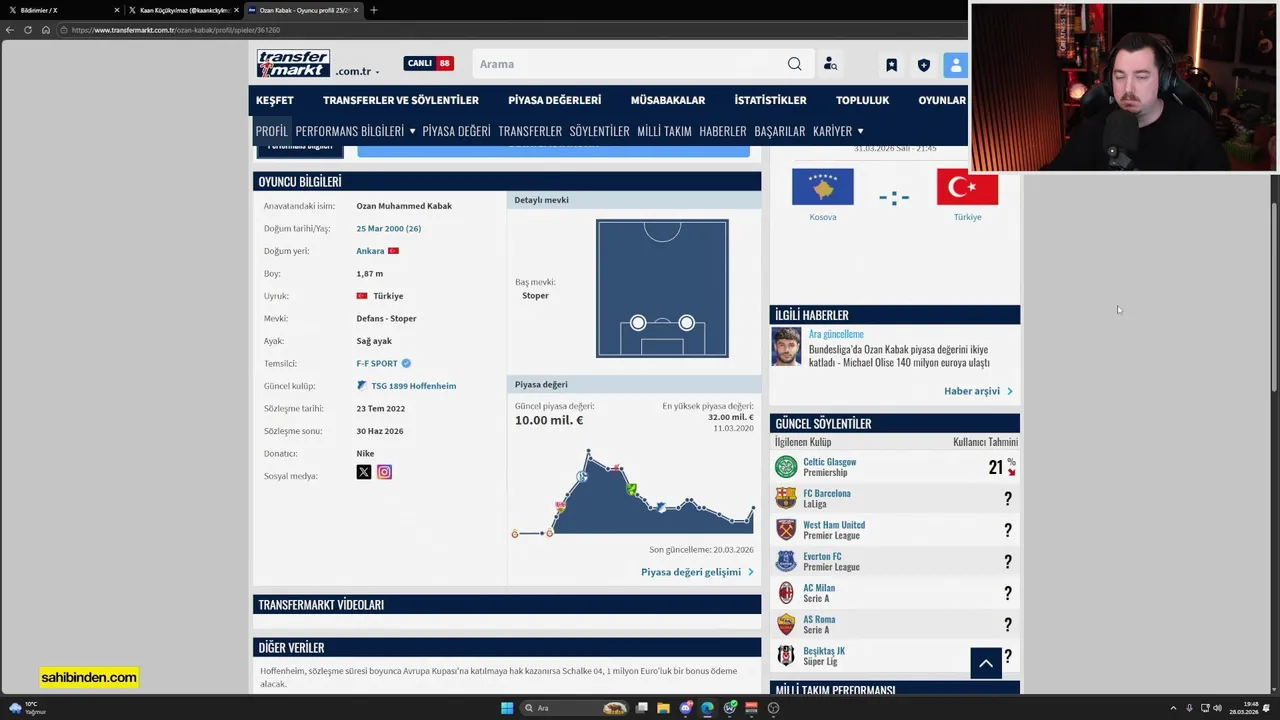1280x720 pixels.
Task: Open PİYASA DEĞERLERİ menu
Action: pyautogui.click(x=555, y=100)
